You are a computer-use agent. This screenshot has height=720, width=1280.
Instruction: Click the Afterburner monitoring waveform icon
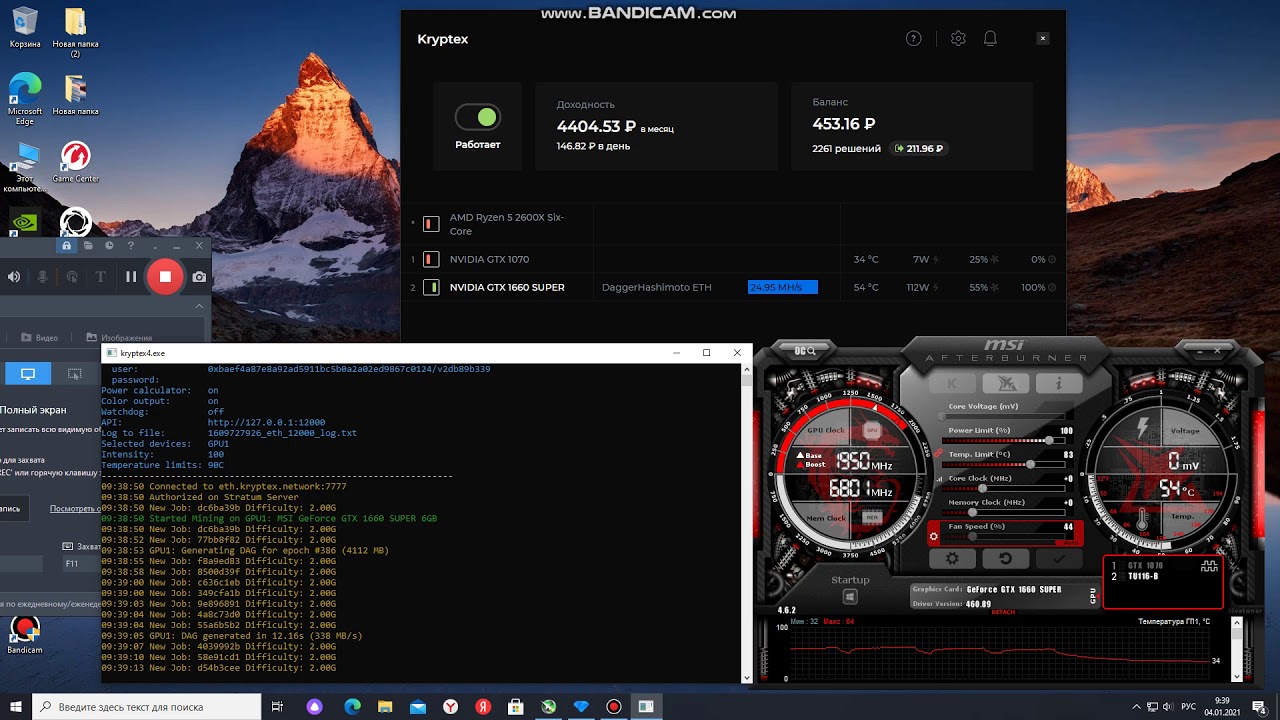tap(1209, 566)
